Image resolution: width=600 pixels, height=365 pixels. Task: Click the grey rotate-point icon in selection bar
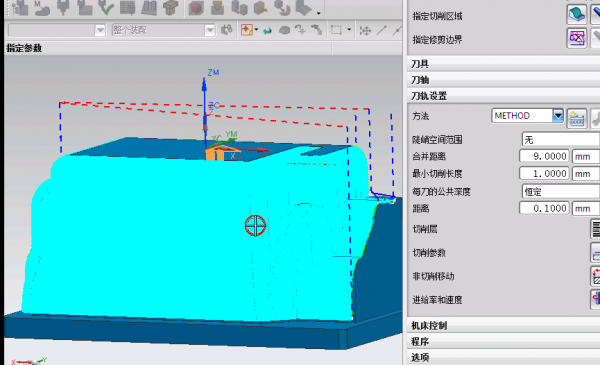pyautogui.click(x=300, y=30)
